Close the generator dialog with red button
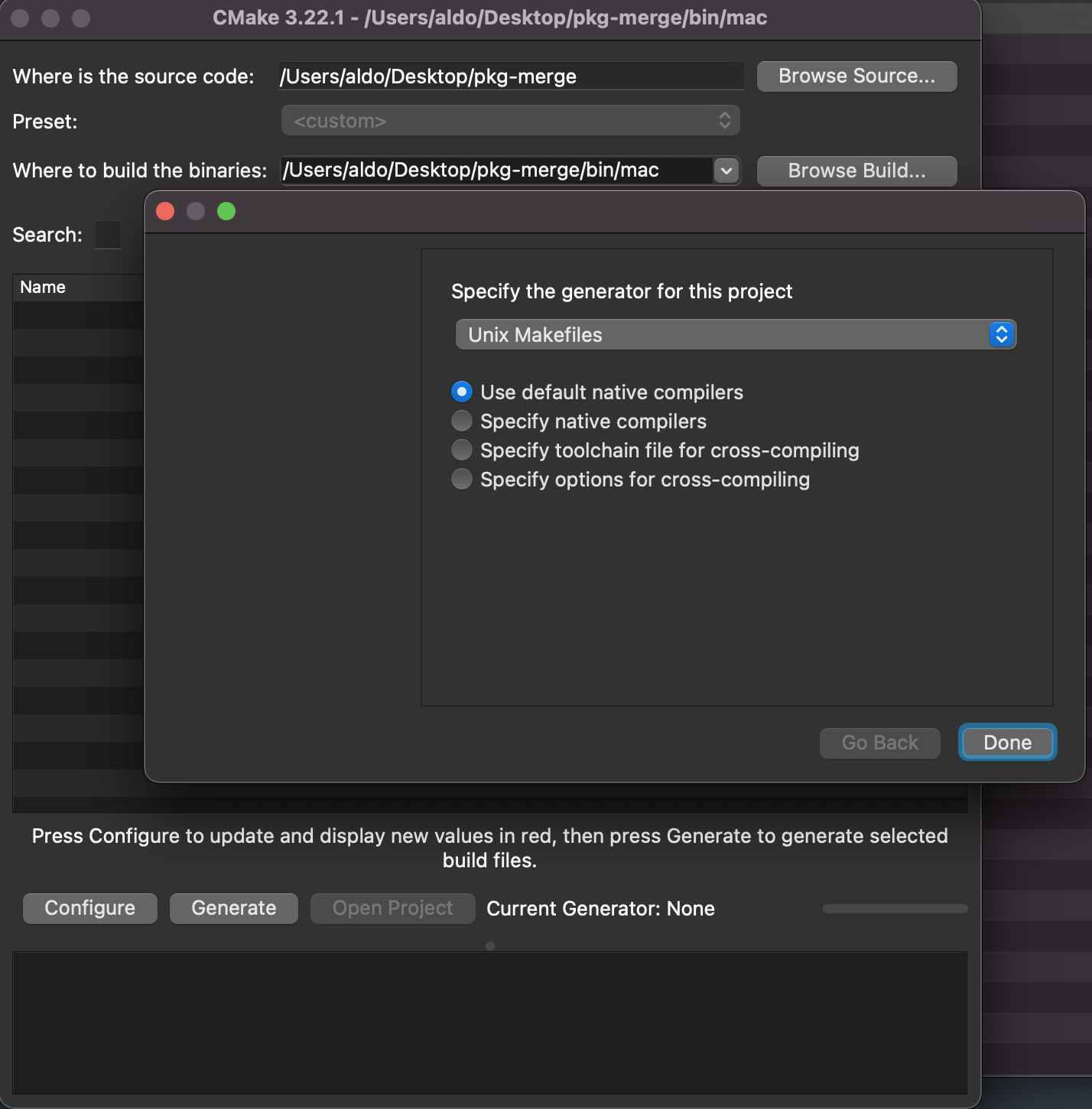 click(x=165, y=211)
